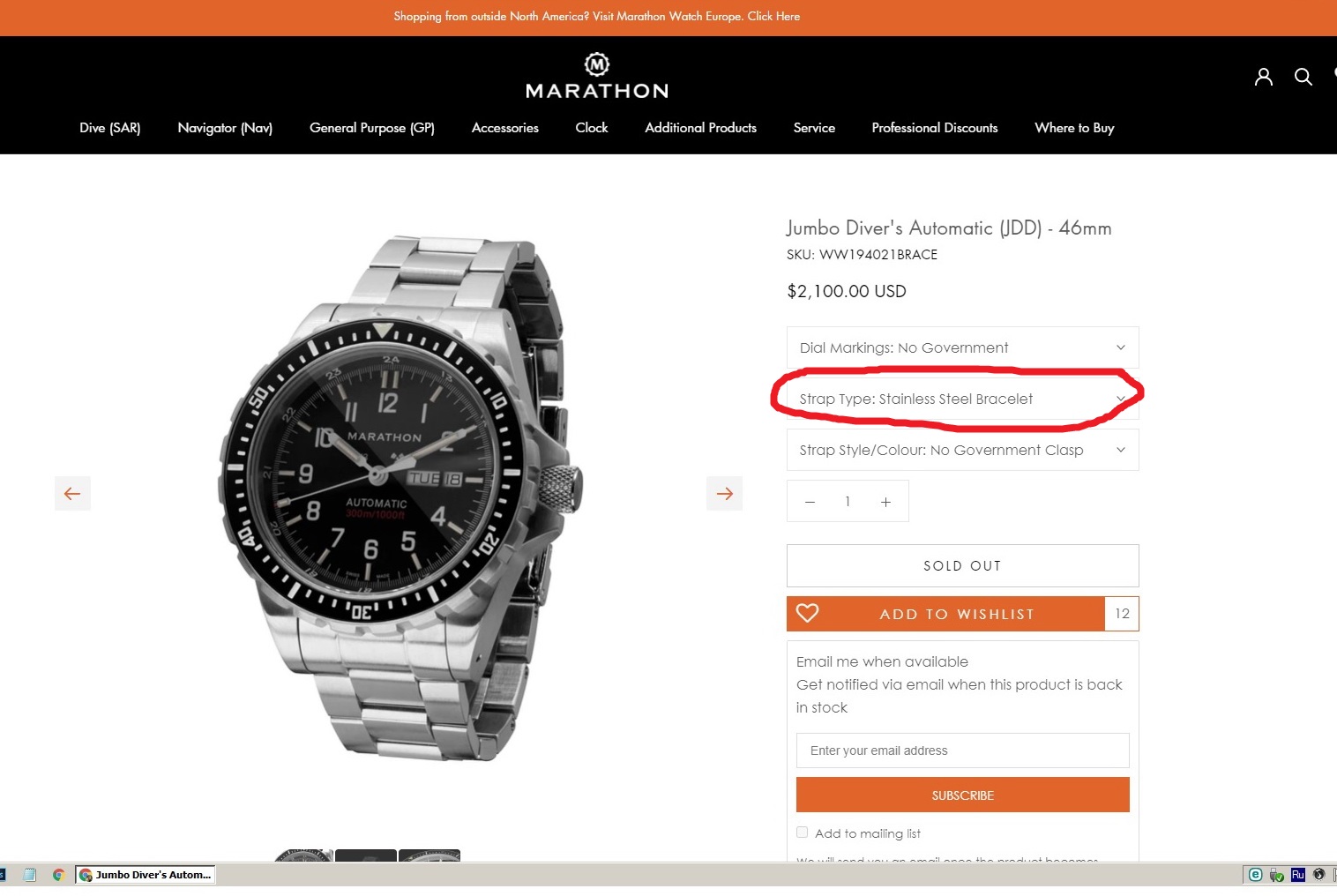The width and height of the screenshot is (1337, 896).
Task: Click Chrome icon in taskbar
Action: point(58,875)
